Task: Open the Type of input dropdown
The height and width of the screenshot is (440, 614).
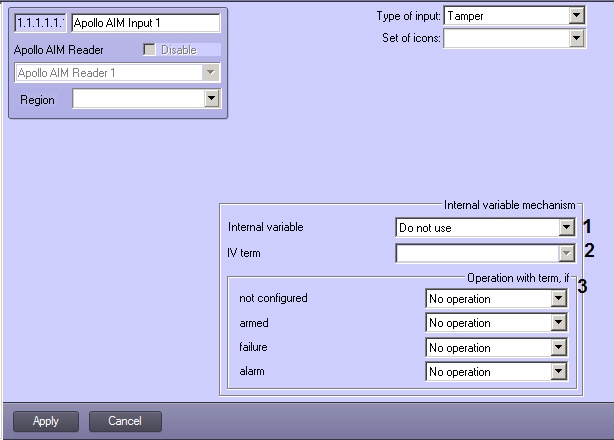Action: pyautogui.click(x=575, y=15)
